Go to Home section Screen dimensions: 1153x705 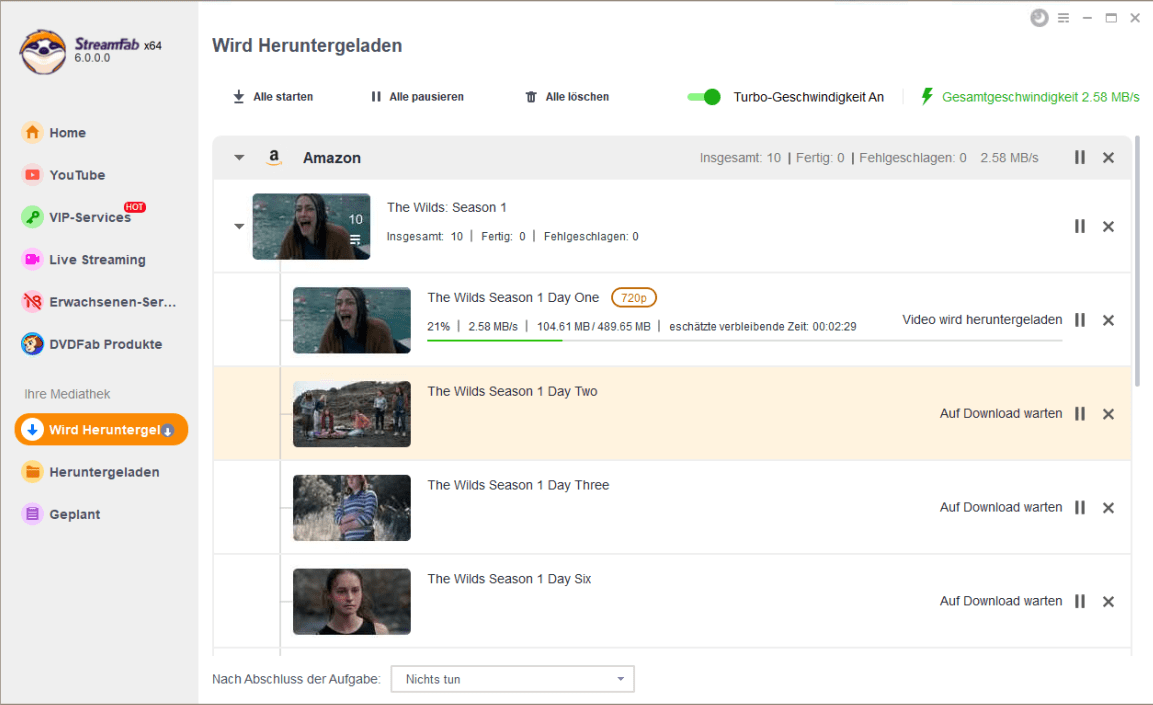pyautogui.click(x=68, y=132)
